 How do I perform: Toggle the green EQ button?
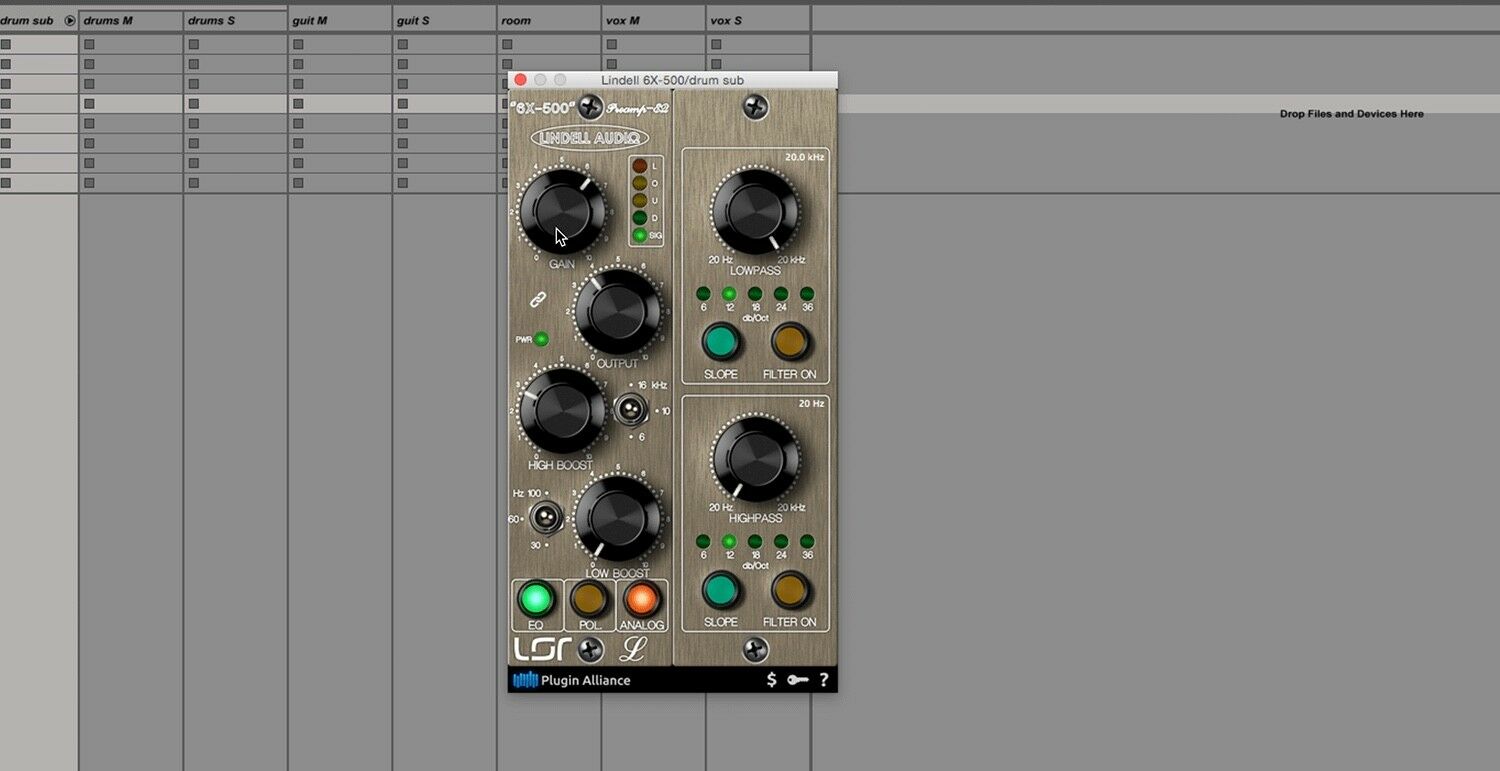[536, 599]
